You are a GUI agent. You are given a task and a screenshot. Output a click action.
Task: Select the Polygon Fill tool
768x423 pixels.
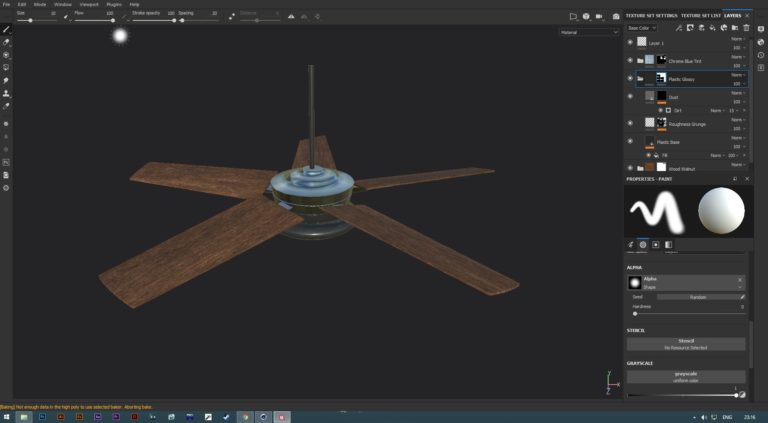point(6,68)
